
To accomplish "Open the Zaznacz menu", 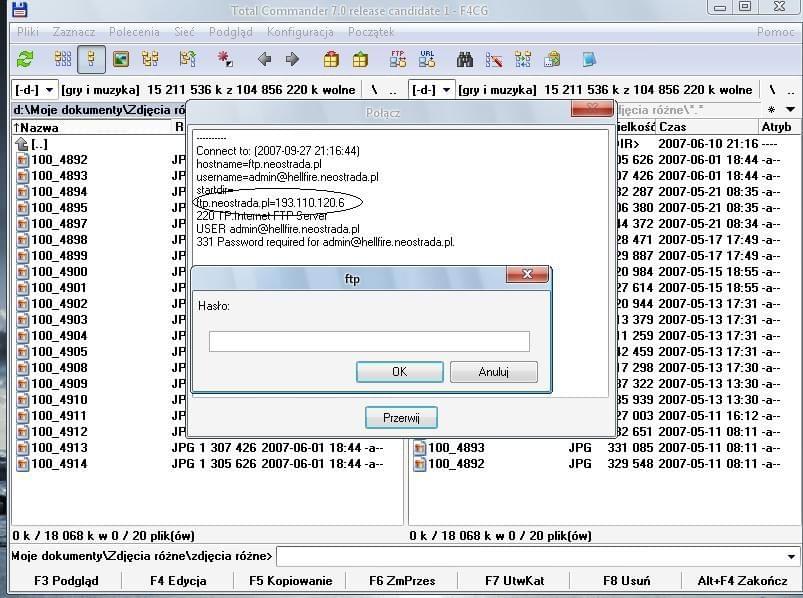I will (x=74, y=32).
